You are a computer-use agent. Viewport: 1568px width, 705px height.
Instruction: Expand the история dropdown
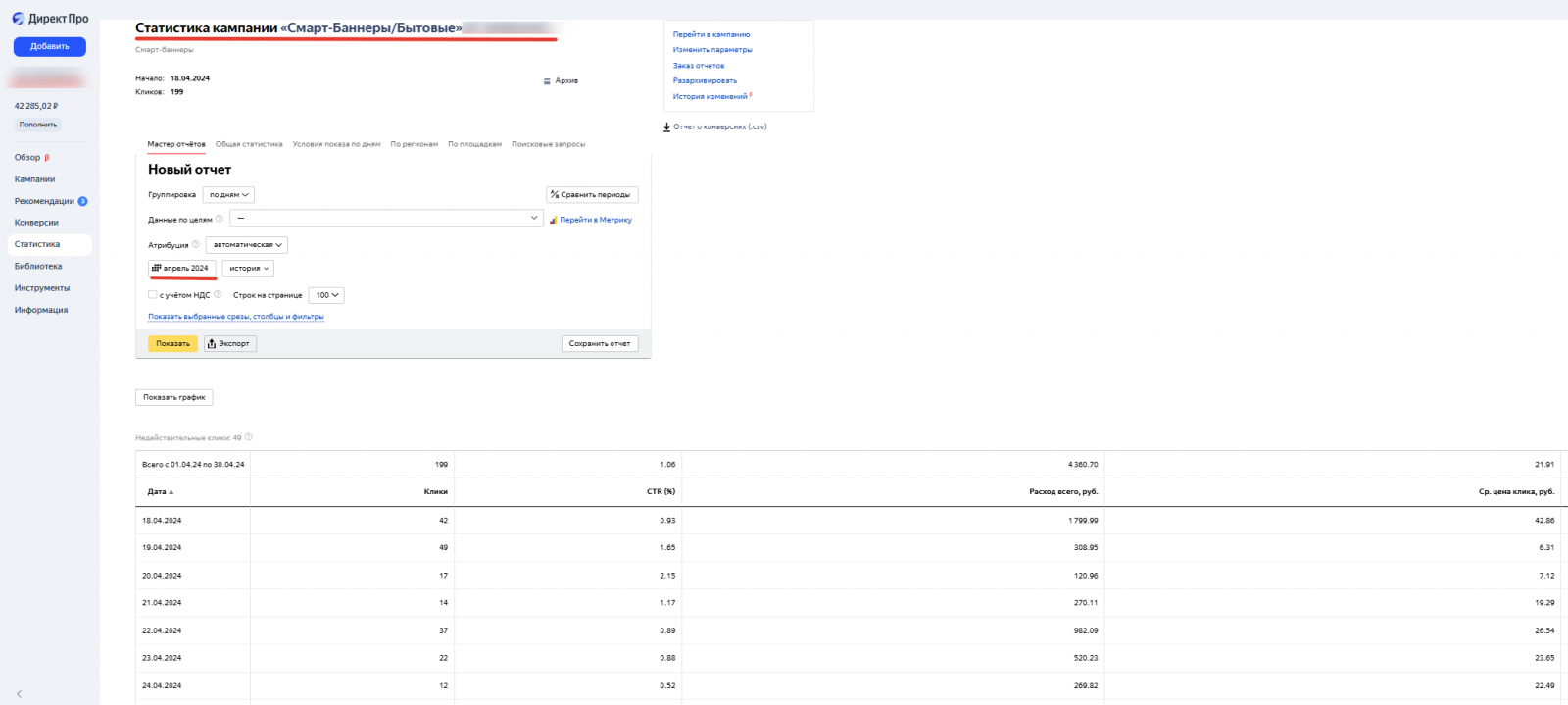[248, 269]
